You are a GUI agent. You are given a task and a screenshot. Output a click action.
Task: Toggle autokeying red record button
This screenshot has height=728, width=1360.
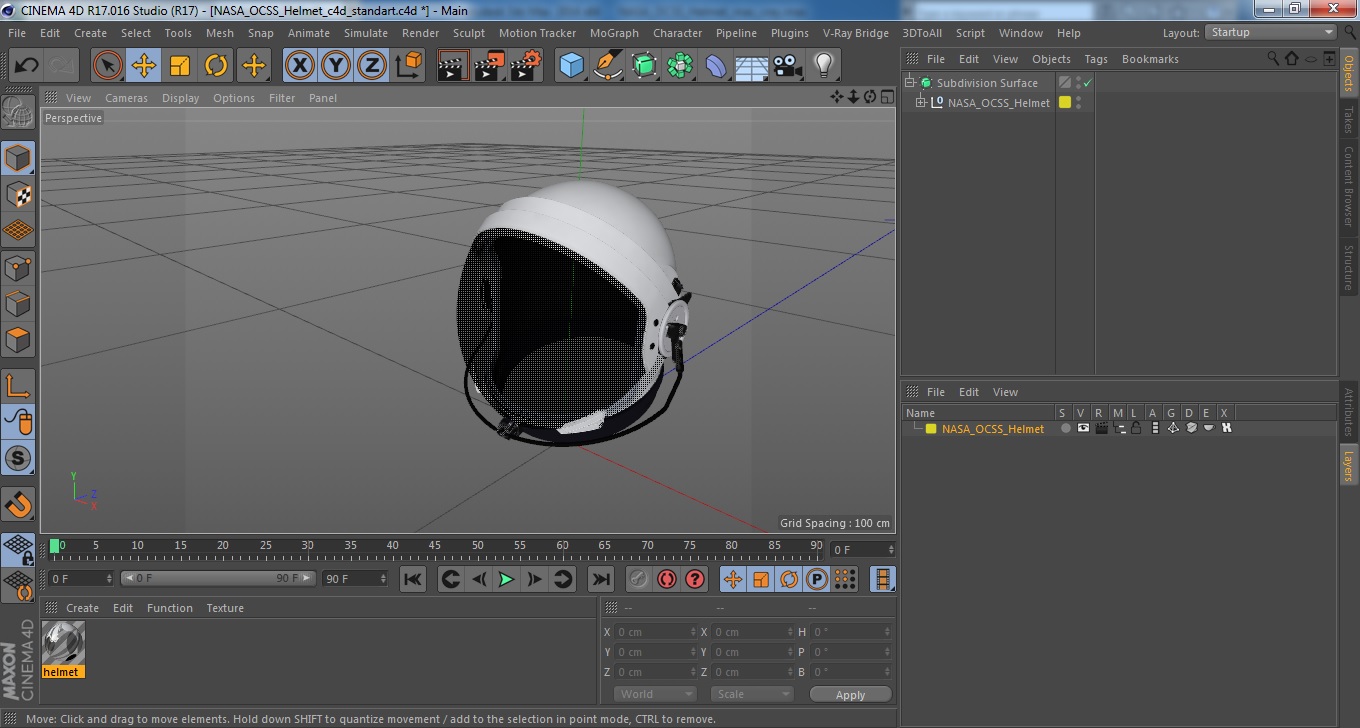pos(667,579)
